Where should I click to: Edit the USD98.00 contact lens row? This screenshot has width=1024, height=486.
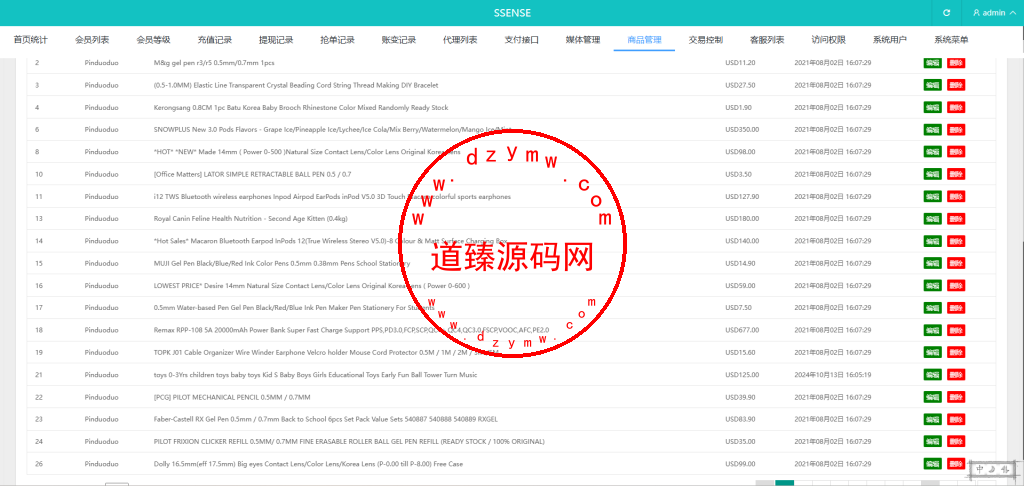[x=933, y=152]
